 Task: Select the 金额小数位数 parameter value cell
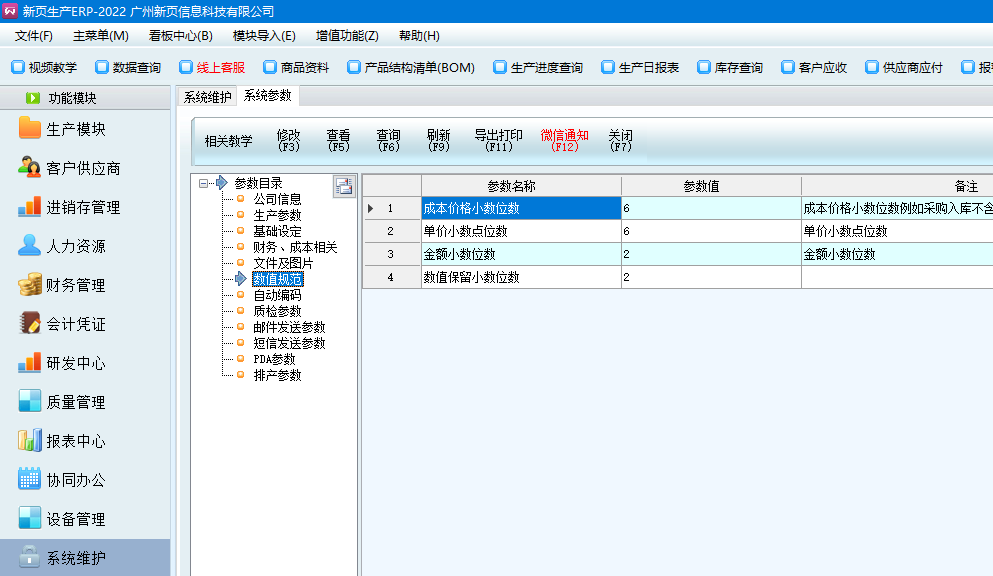[710, 254]
